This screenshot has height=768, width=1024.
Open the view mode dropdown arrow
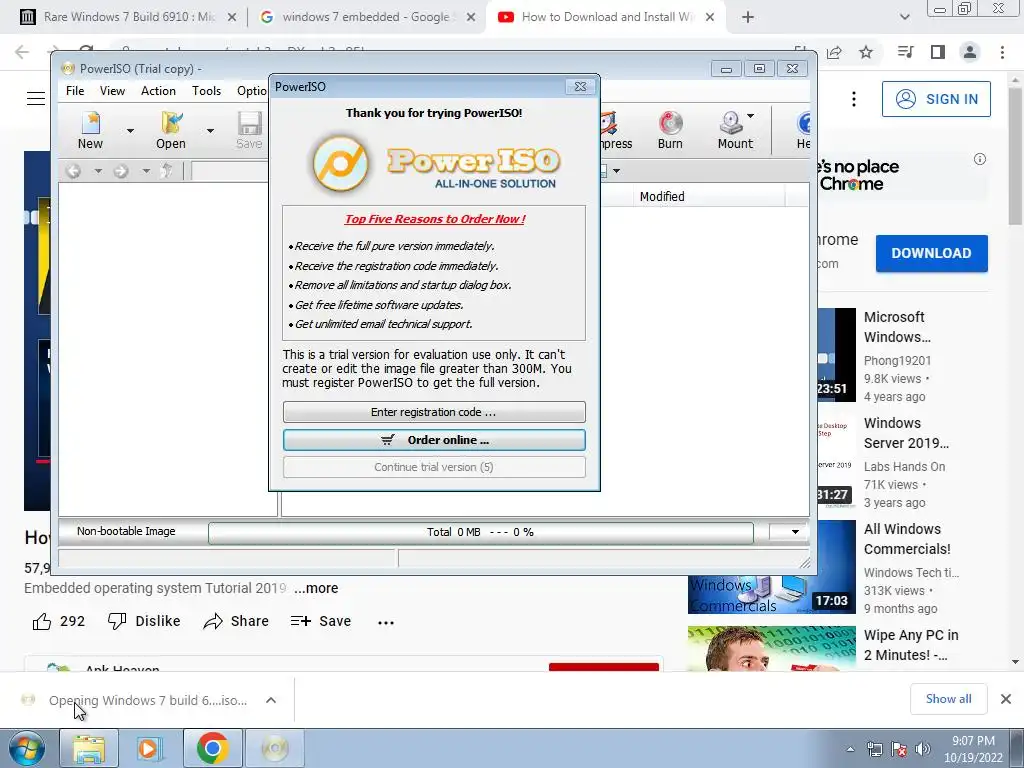tap(616, 171)
